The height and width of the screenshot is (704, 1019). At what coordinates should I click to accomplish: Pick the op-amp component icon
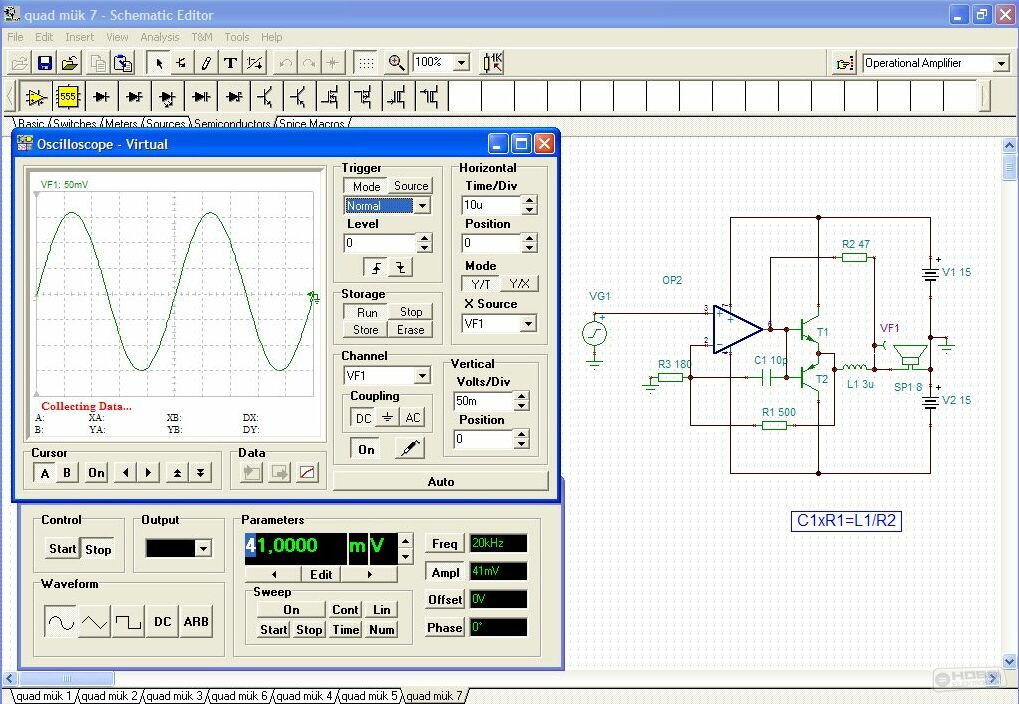click(35, 97)
